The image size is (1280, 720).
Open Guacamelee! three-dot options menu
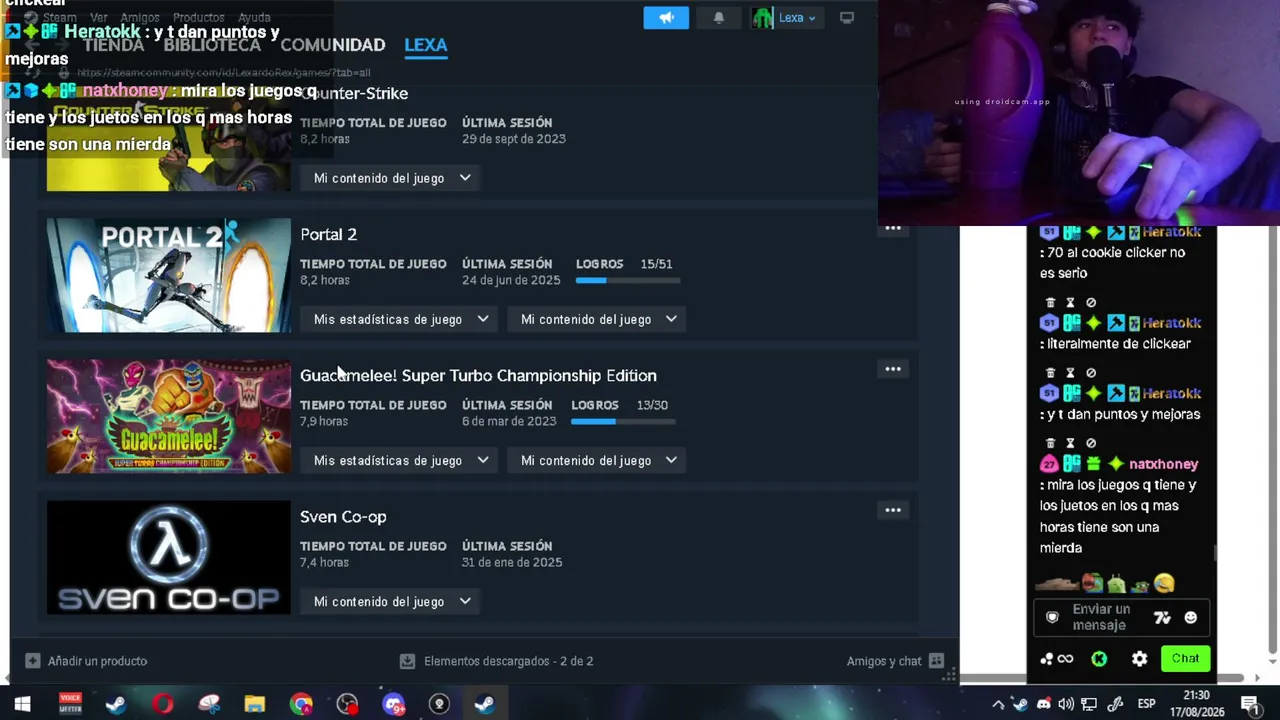(x=893, y=370)
